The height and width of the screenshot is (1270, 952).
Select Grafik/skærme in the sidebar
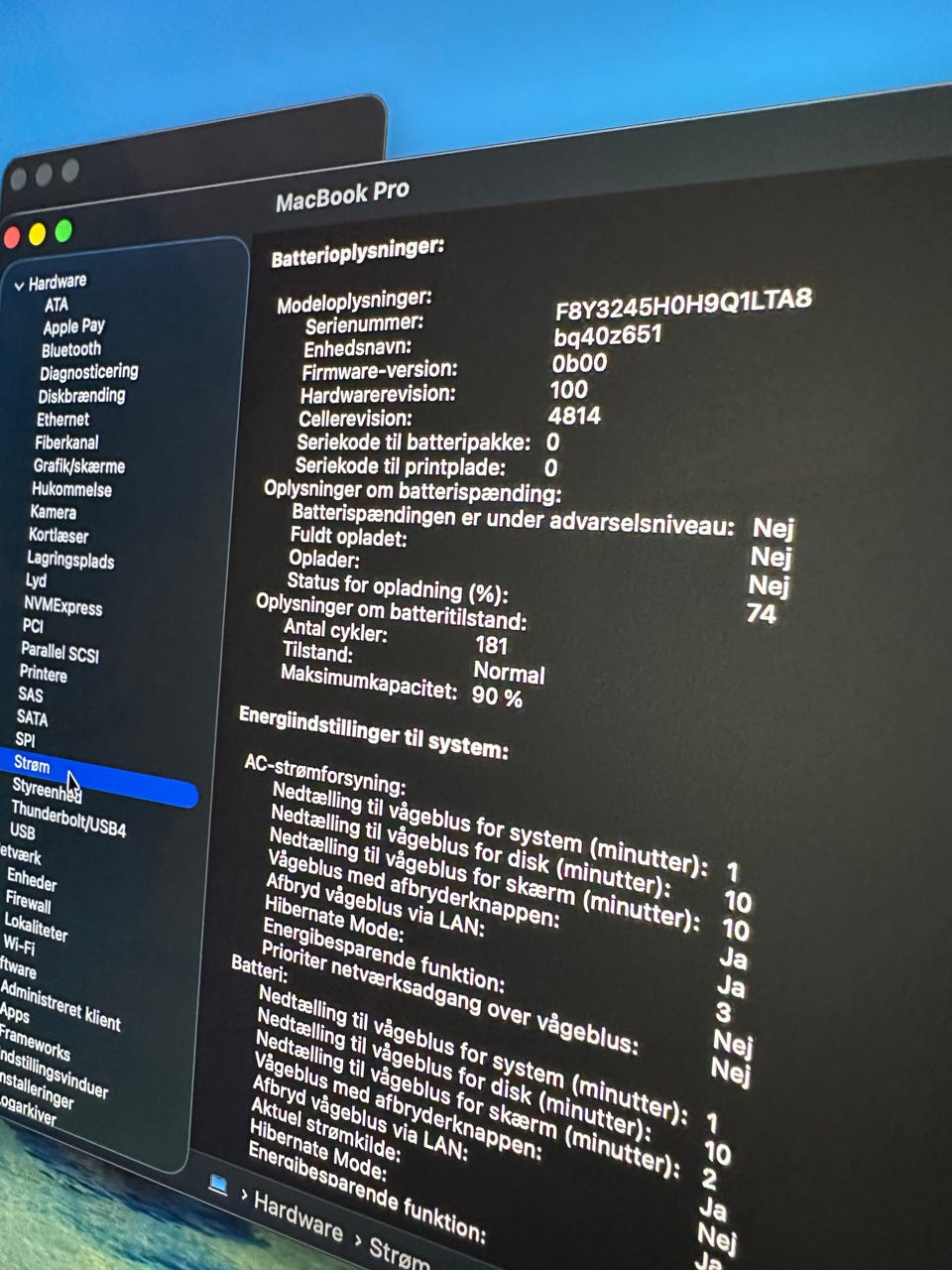(78, 465)
